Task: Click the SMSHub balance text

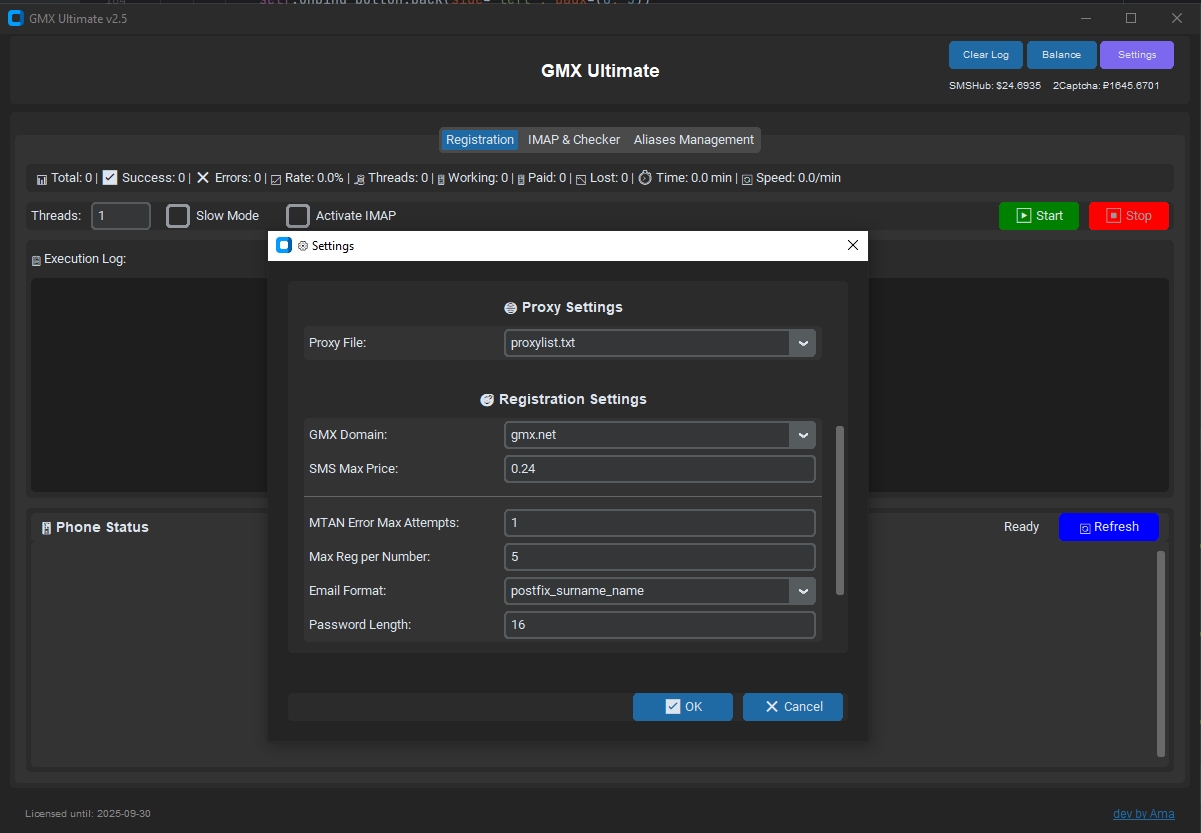Action: pos(995,86)
